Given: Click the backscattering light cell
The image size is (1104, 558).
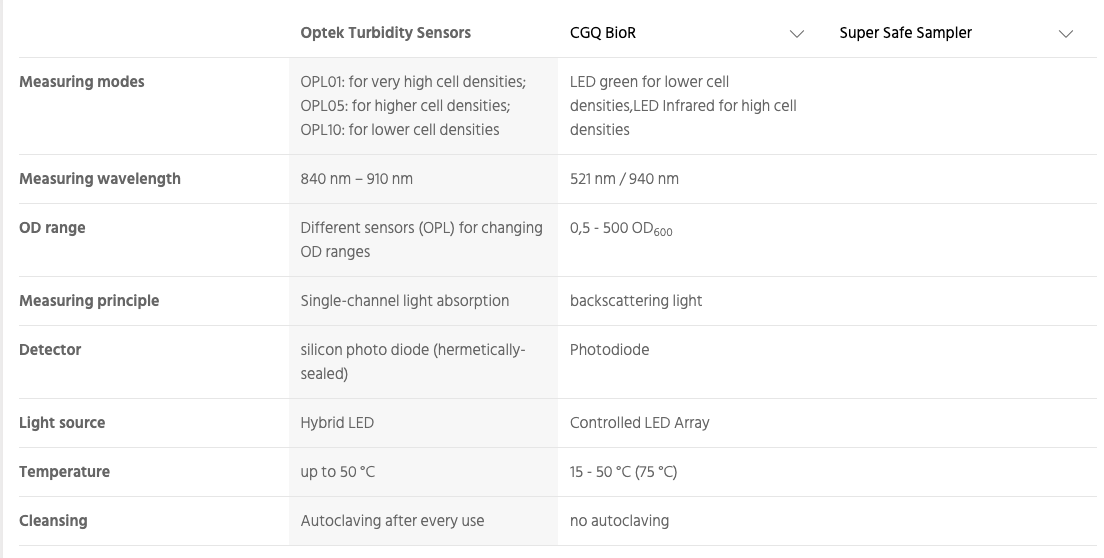Looking at the screenshot, I should (x=636, y=301).
